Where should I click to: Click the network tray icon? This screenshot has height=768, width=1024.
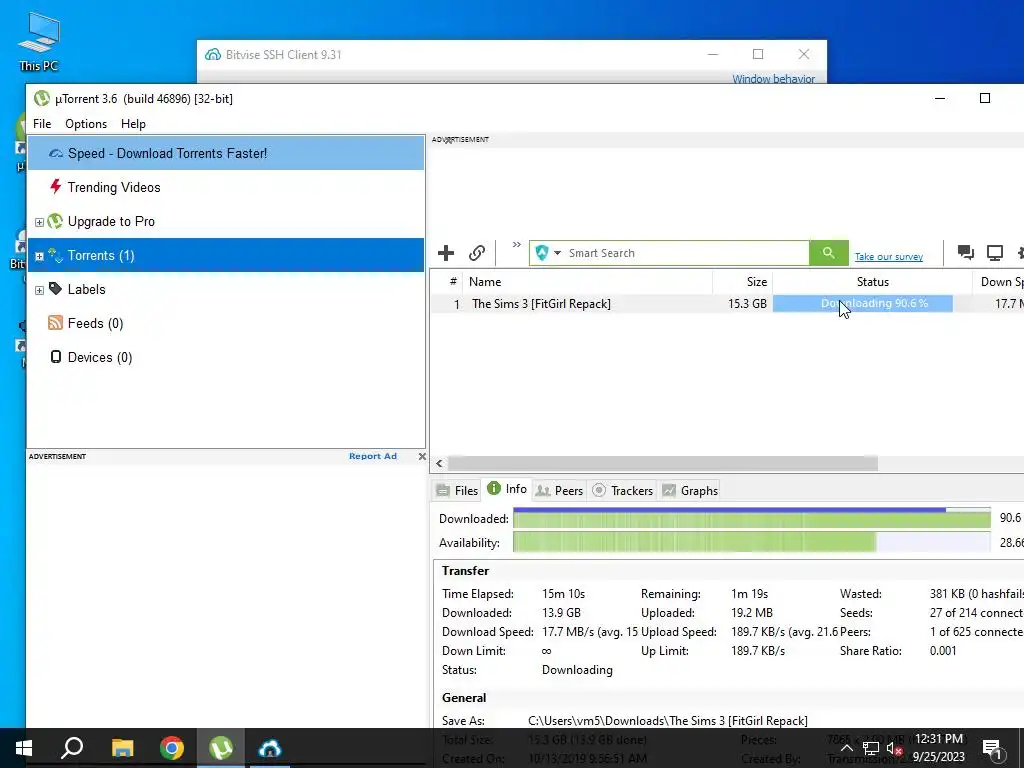871,748
